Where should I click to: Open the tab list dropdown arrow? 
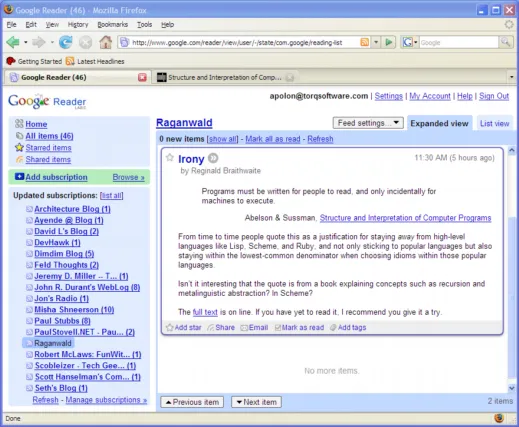coord(512,77)
